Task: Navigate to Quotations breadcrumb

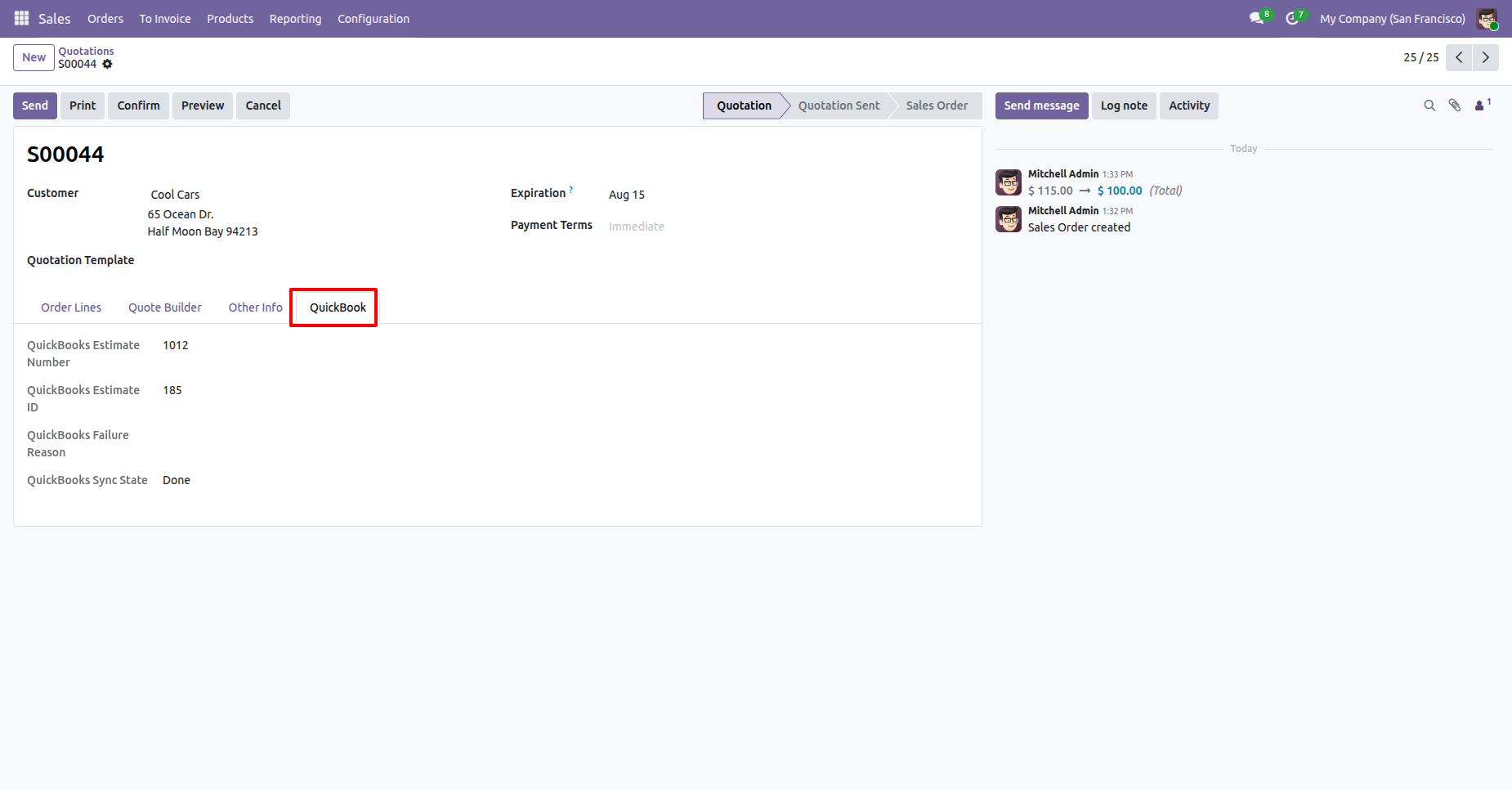Action: point(86,51)
